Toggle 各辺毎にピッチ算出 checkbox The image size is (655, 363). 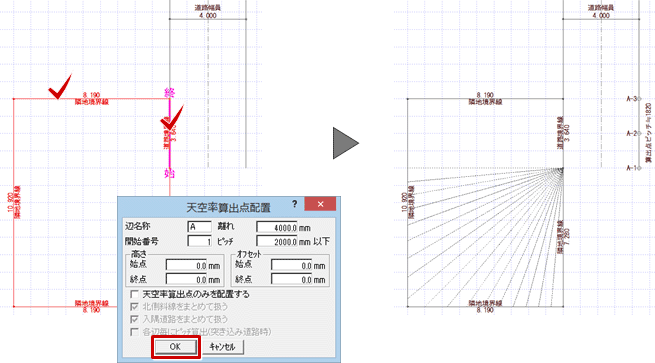(135, 332)
